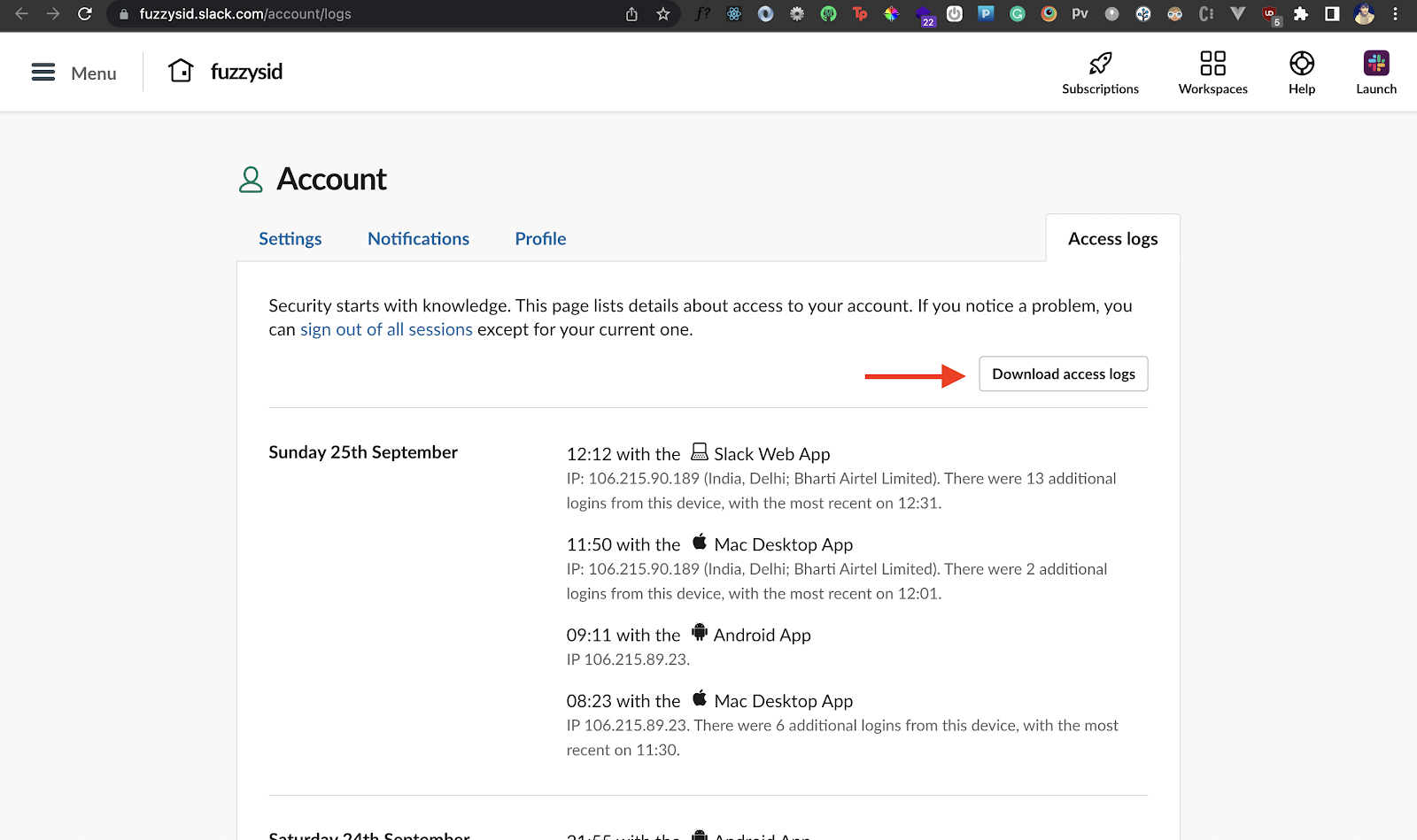Open the gear cog extension
Image resolution: width=1417 pixels, height=840 pixels.
(797, 14)
